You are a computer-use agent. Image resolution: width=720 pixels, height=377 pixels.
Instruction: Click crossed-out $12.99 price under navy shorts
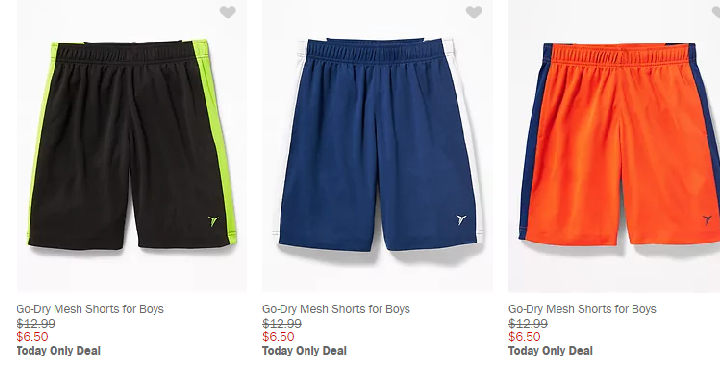[282, 323]
